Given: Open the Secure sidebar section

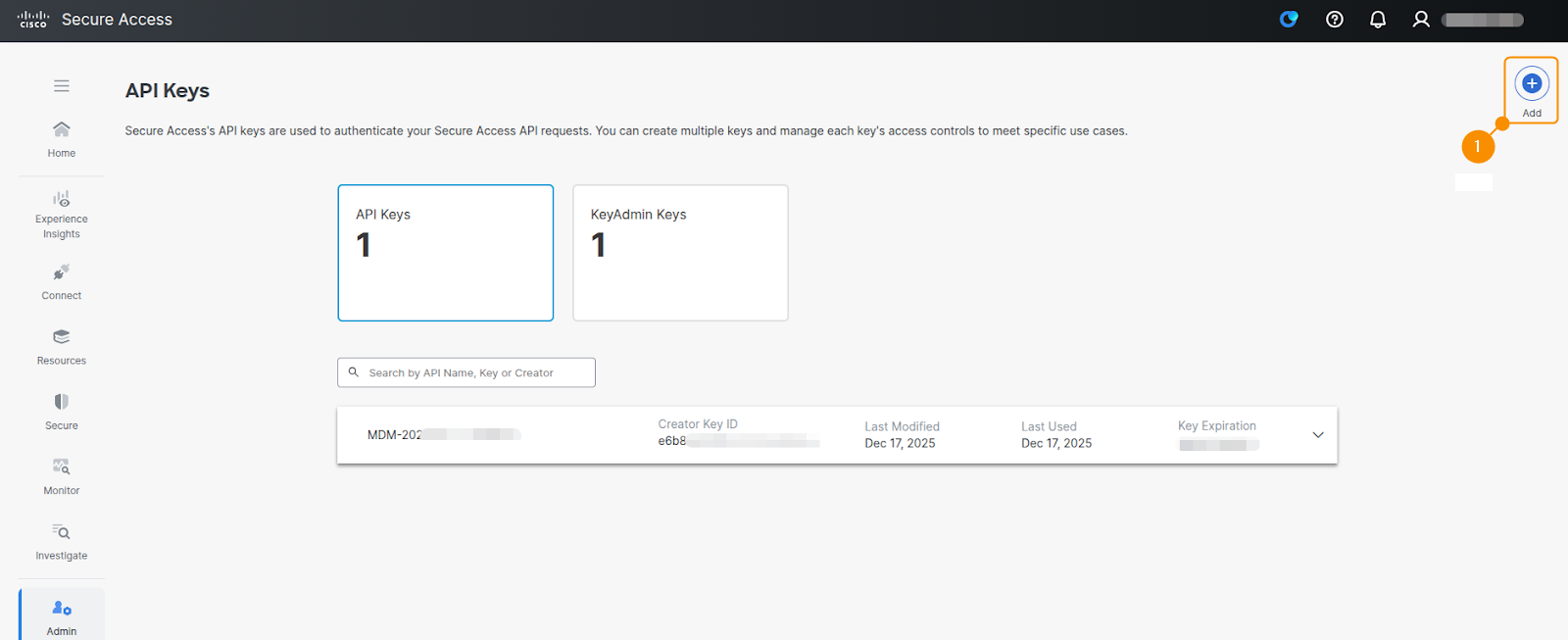Looking at the screenshot, I should [x=62, y=412].
